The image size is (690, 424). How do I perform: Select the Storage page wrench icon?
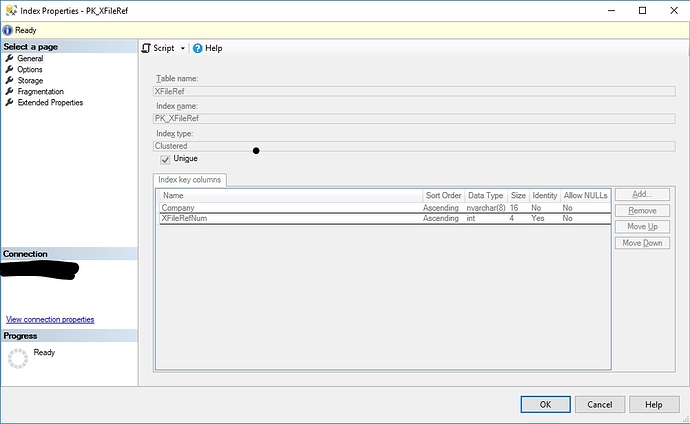pos(9,80)
